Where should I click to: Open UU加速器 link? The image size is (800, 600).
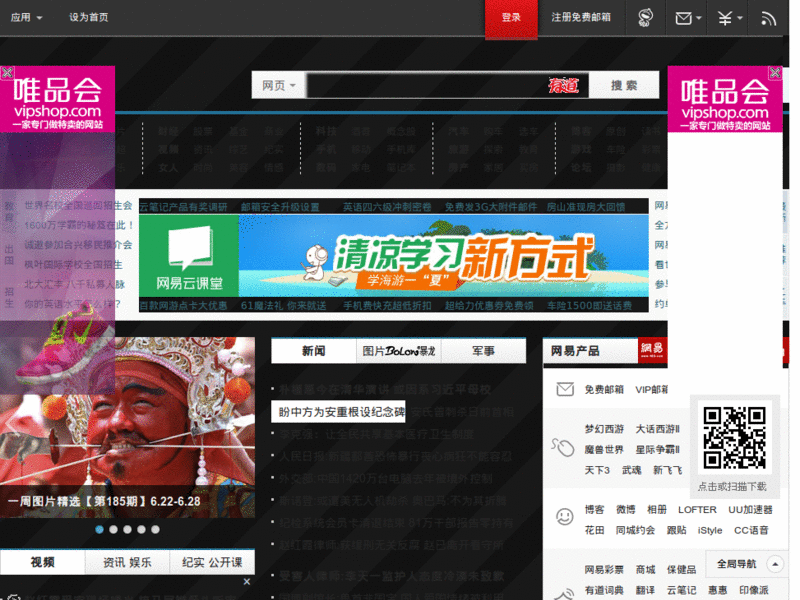tap(750, 509)
